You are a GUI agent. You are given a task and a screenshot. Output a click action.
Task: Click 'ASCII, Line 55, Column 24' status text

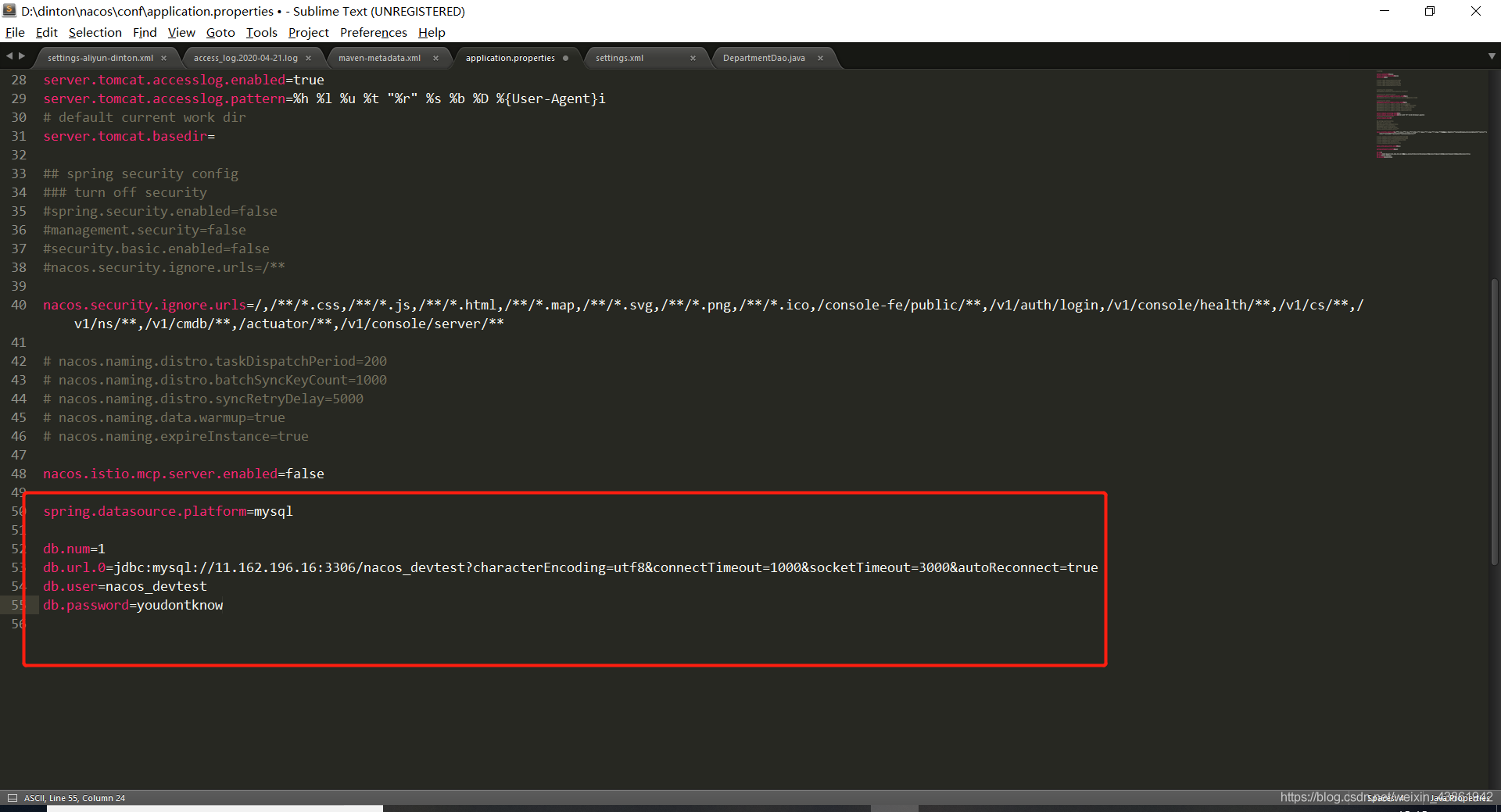[74, 798]
